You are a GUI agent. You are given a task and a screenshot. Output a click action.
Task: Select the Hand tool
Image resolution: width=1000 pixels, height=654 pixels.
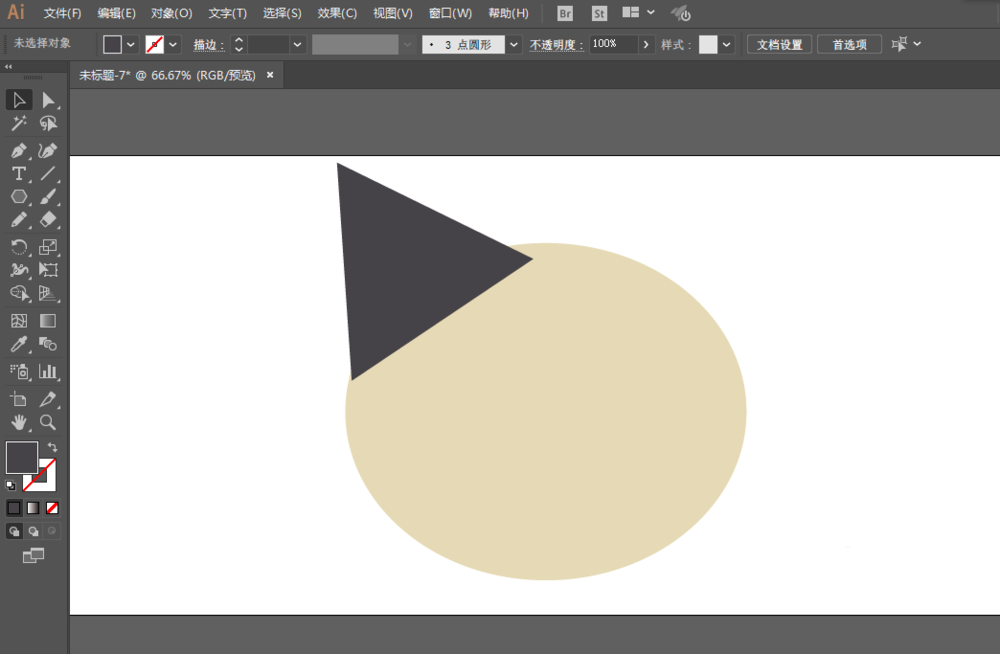pos(18,422)
